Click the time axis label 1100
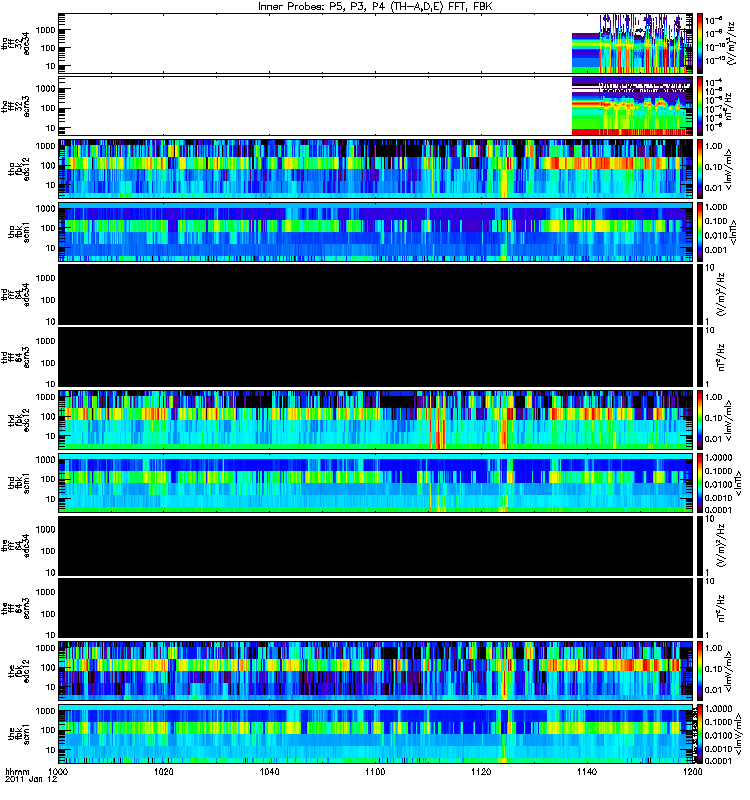Screen dimensions: 750x800 tap(375, 772)
